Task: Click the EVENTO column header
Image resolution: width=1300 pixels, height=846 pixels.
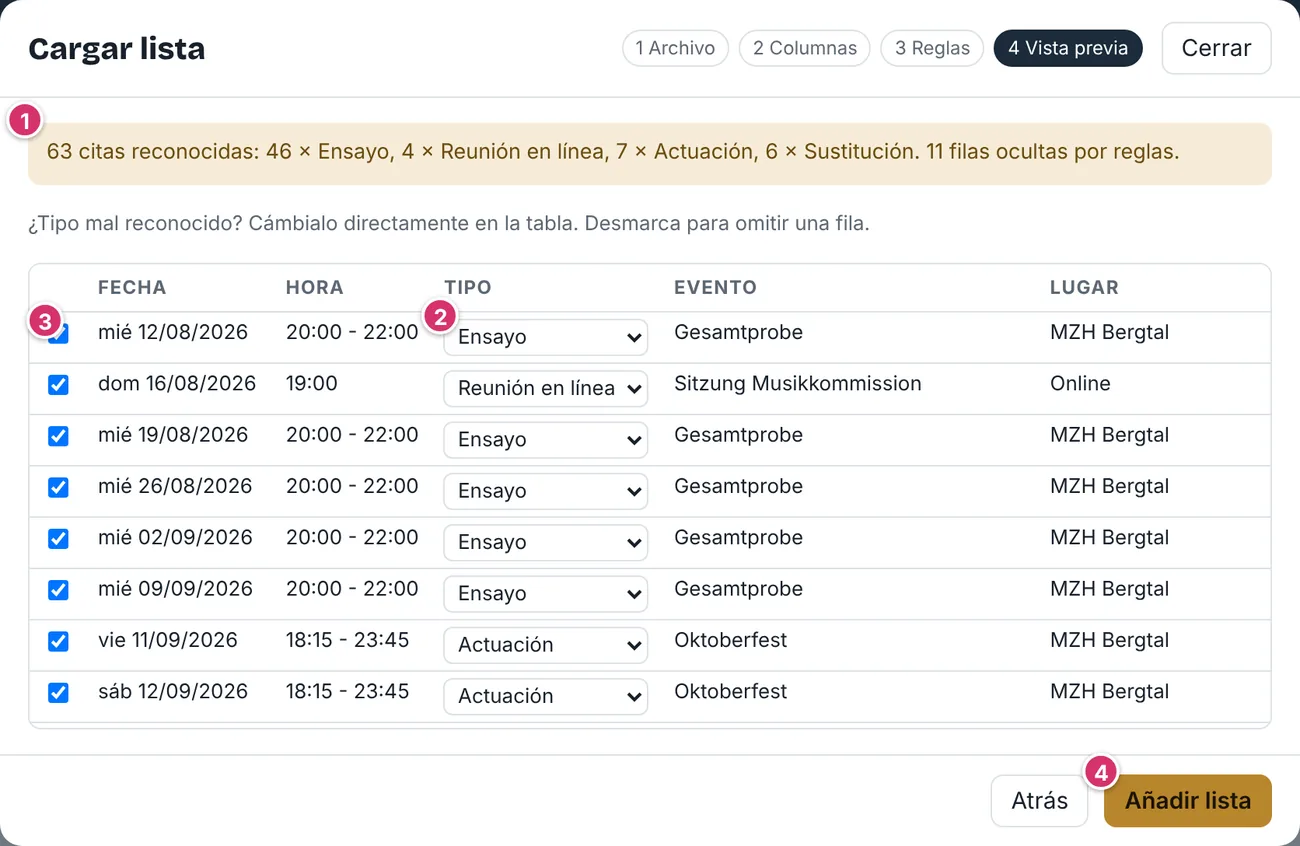Action: [715, 287]
